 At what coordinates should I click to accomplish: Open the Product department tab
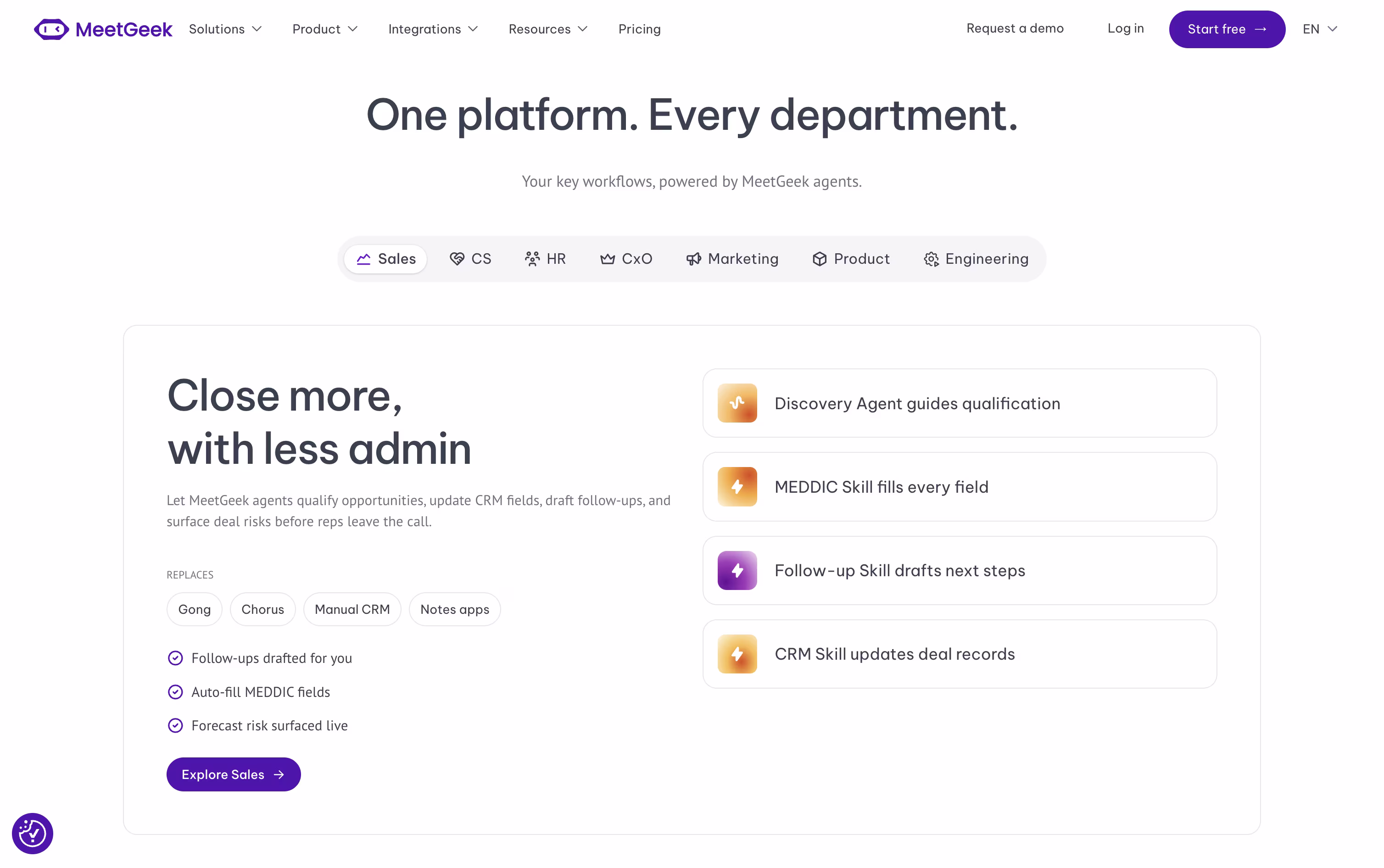click(851, 259)
